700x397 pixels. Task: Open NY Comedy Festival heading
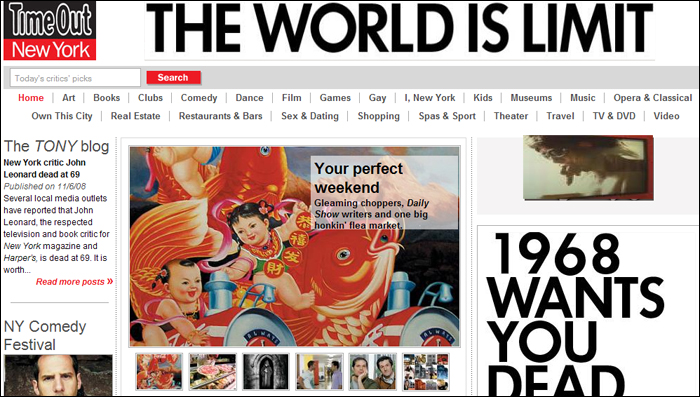tap(45, 335)
